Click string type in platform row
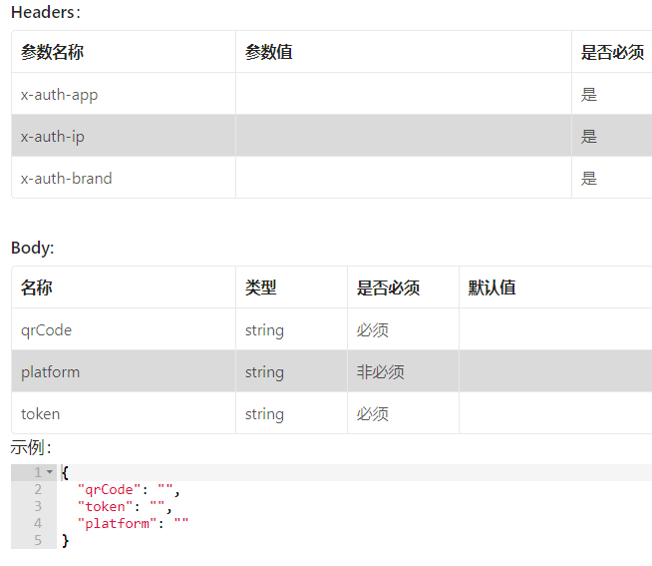Screen dimensions: 652x566 (264, 372)
